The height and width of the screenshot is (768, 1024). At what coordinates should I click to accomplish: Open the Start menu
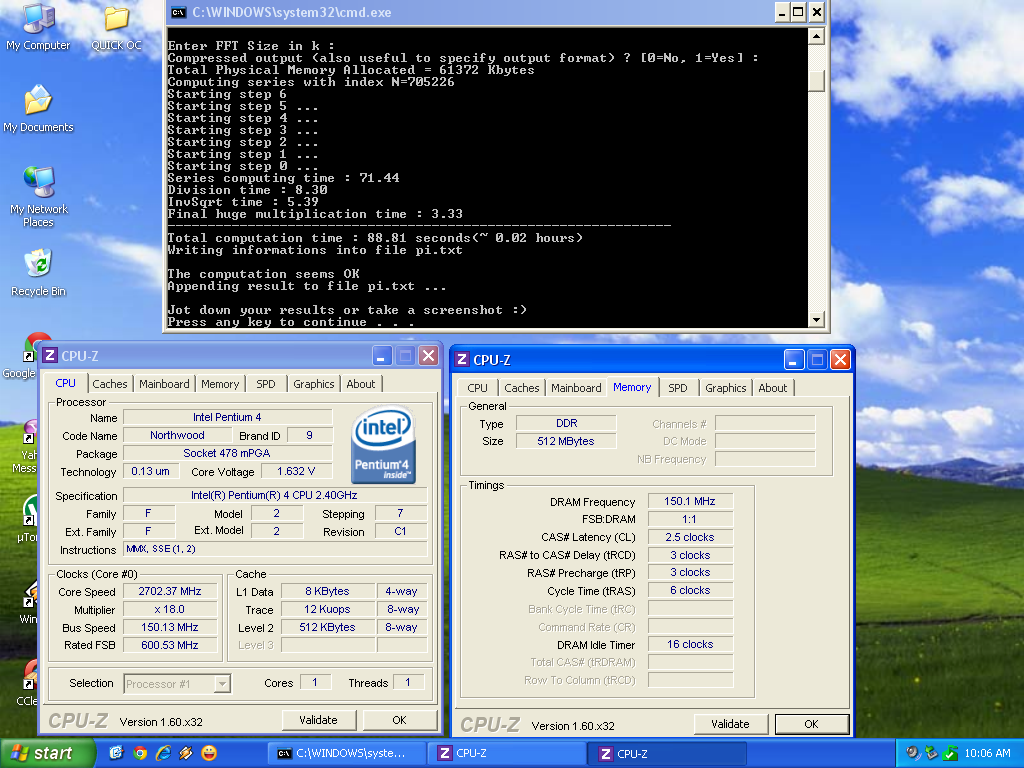tap(47, 753)
